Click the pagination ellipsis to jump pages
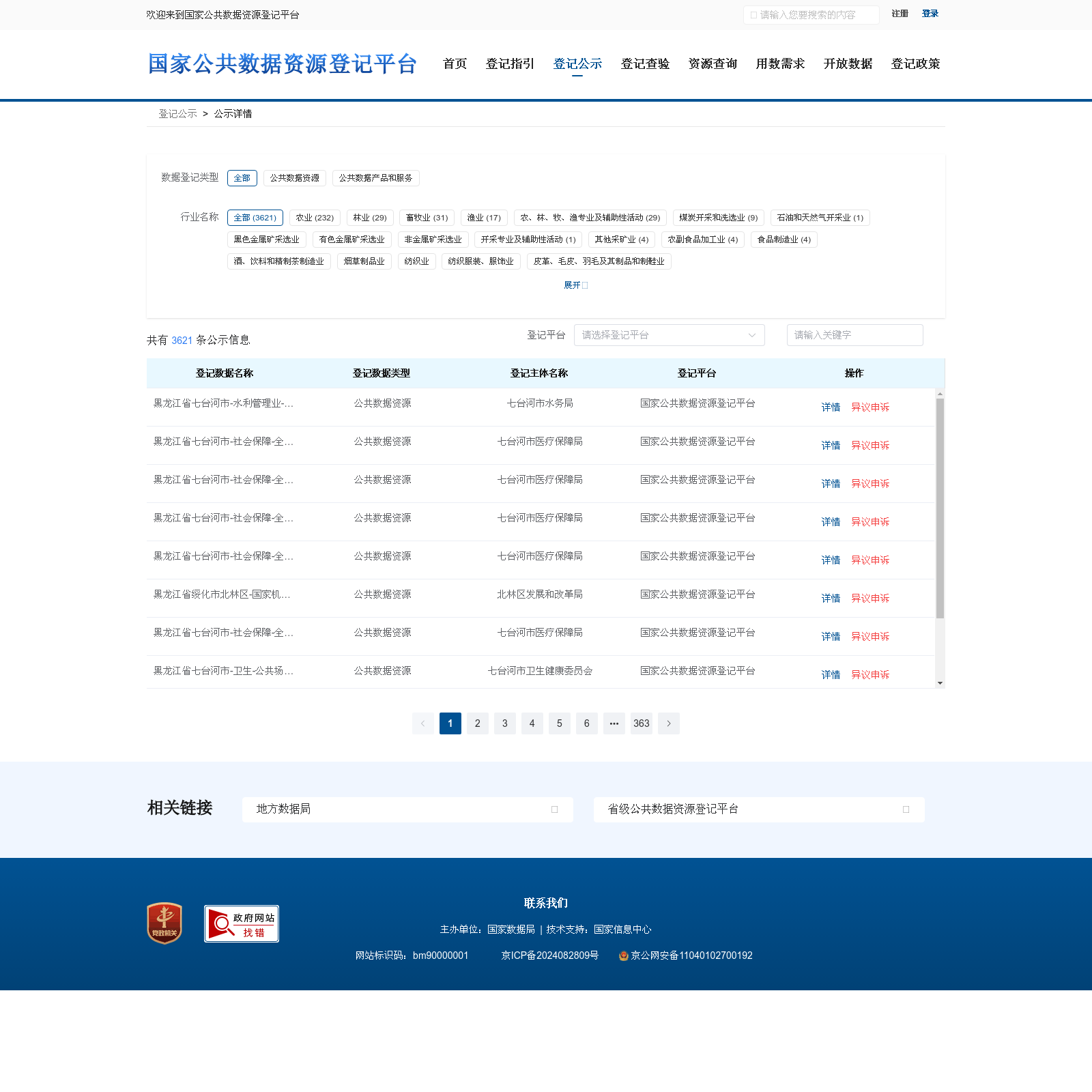Viewport: 1092px width, 1092px height. 614,723
